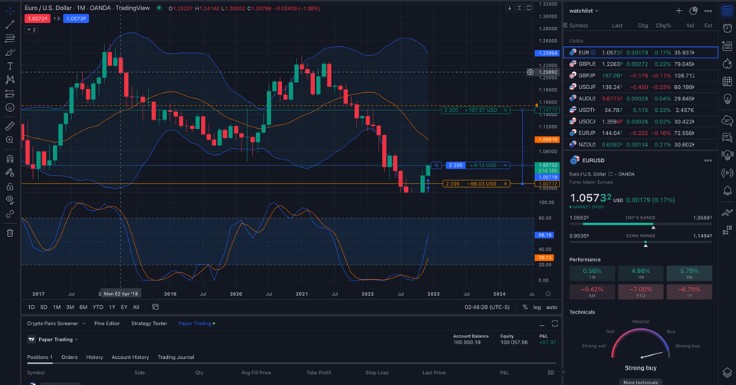Screen dimensions: 736x385
Task: Select the zoom in tool
Action: [10, 140]
